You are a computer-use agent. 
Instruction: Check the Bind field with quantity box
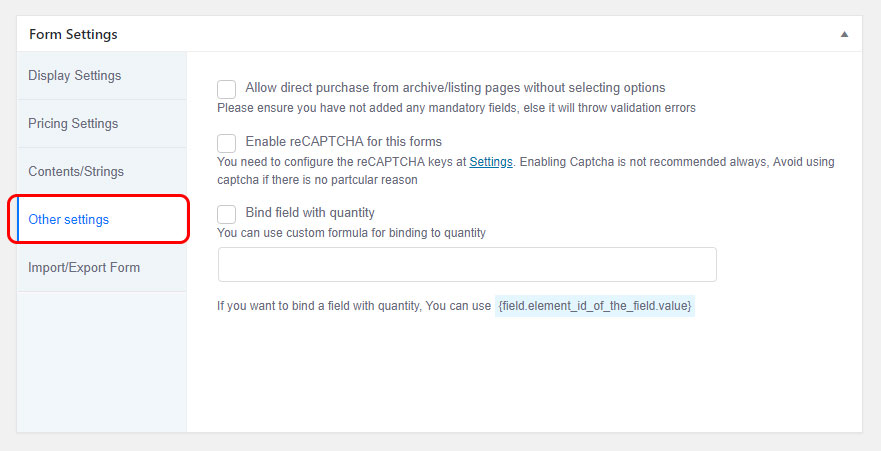(x=226, y=214)
